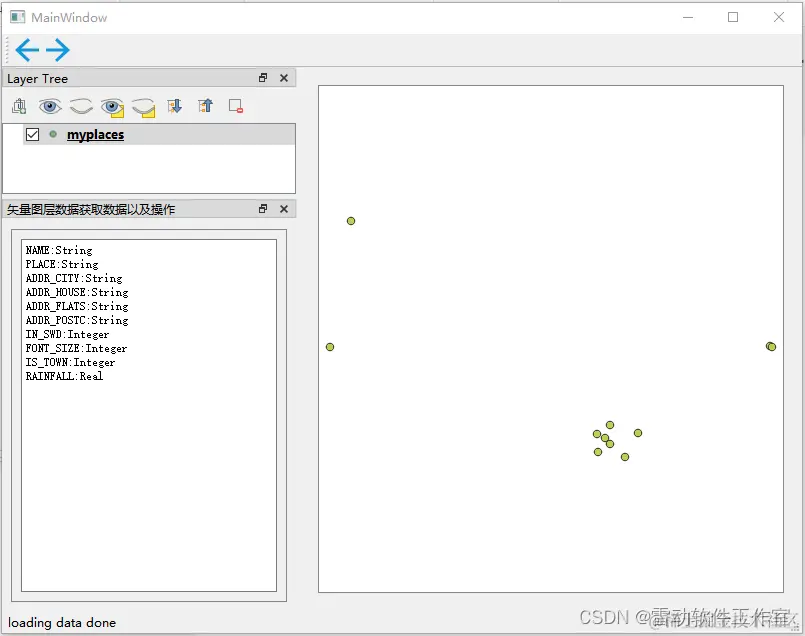Screen dimensions: 805x636
Task: Click the green point symbol beside myplaces
Action: tap(53, 134)
